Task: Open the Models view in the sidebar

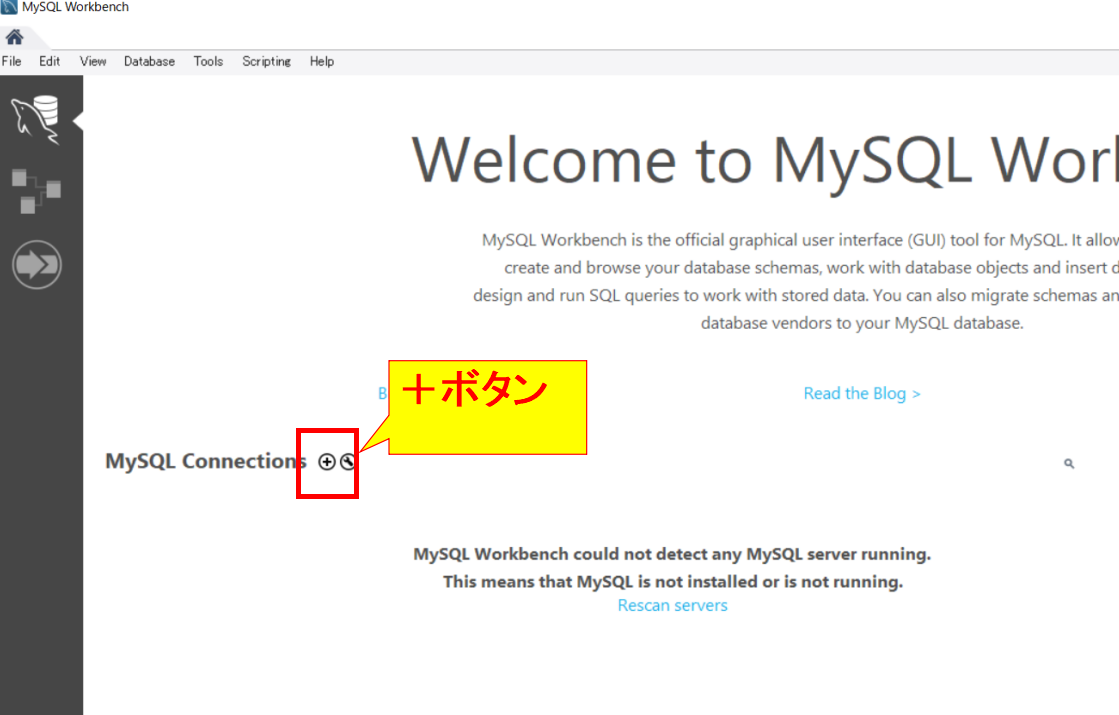Action: 36,190
